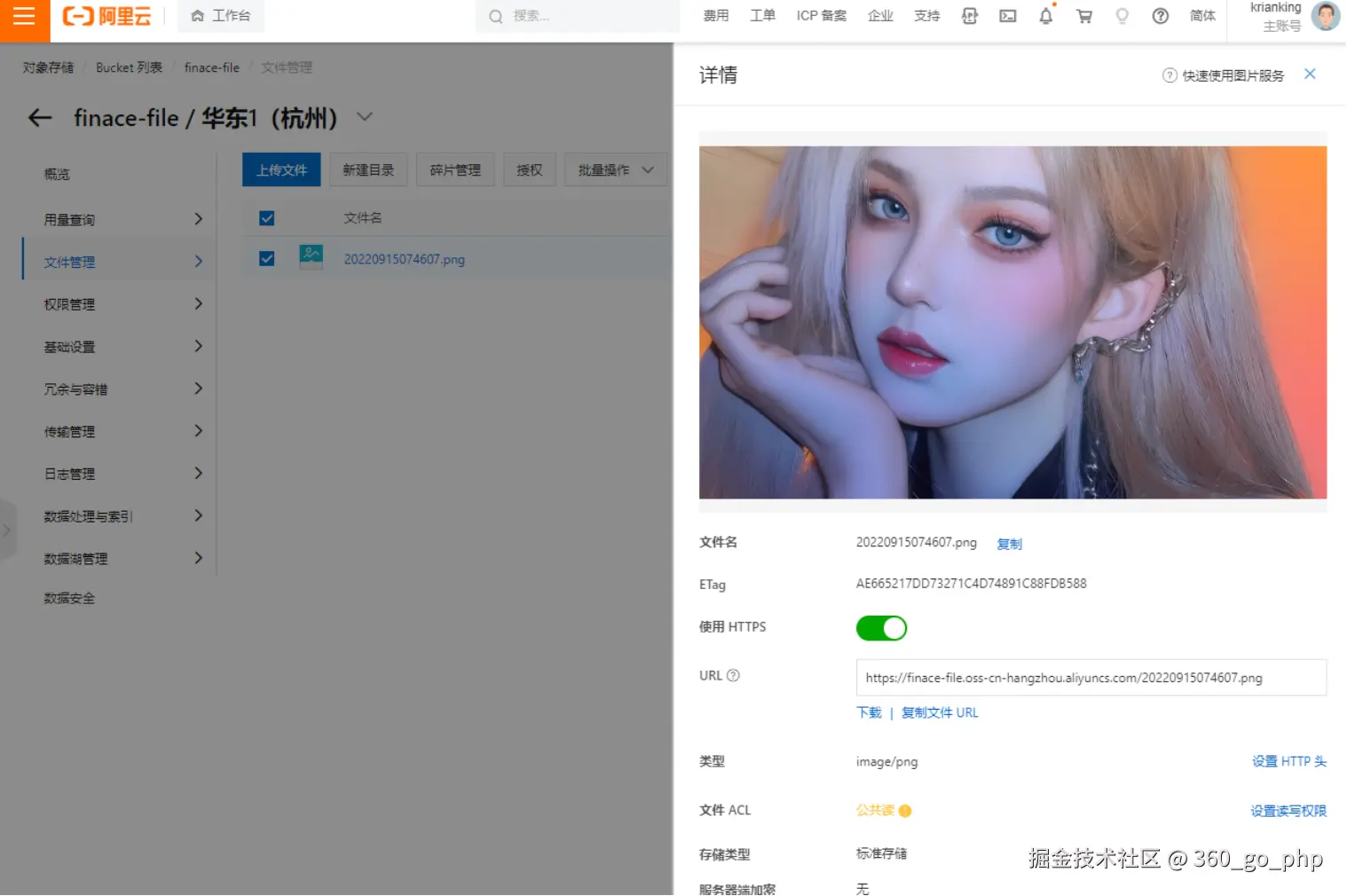Screen dimensions: 1347x896
Task: Expand 数据处理与索引 sidebar item
Action: (120, 516)
